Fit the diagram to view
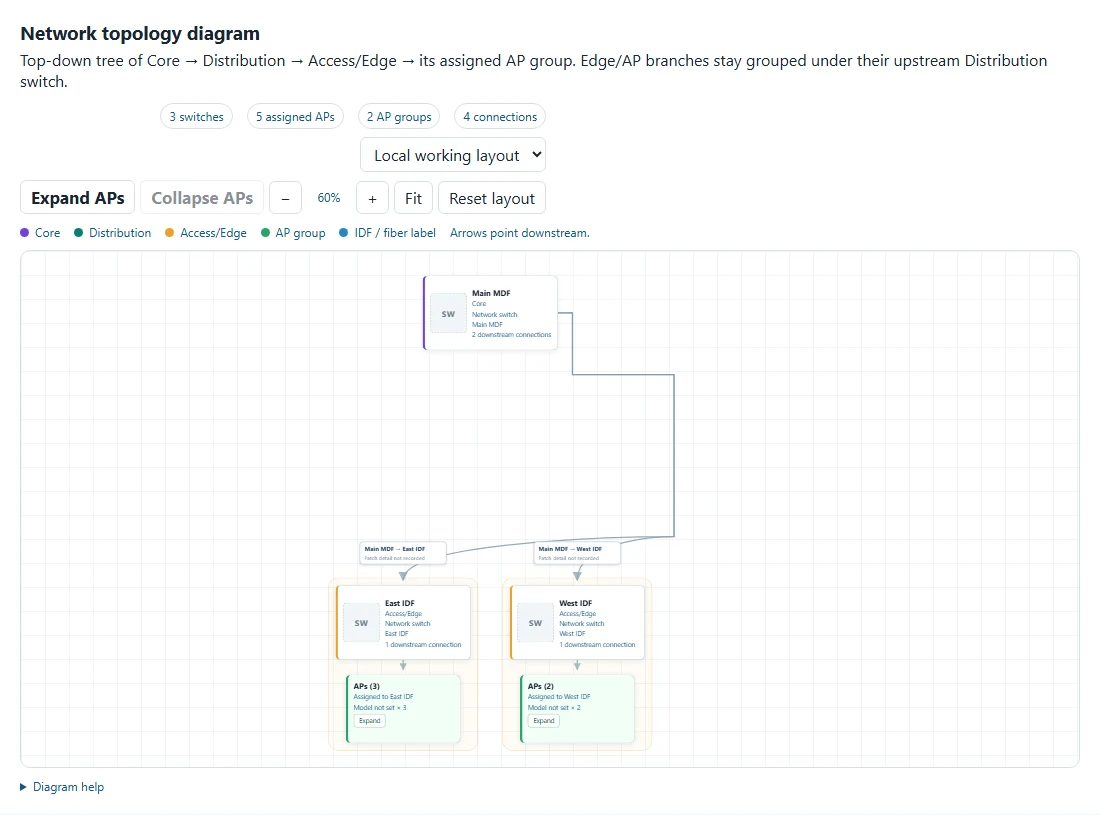Viewport: 1100px width, 815px height. 413,198
